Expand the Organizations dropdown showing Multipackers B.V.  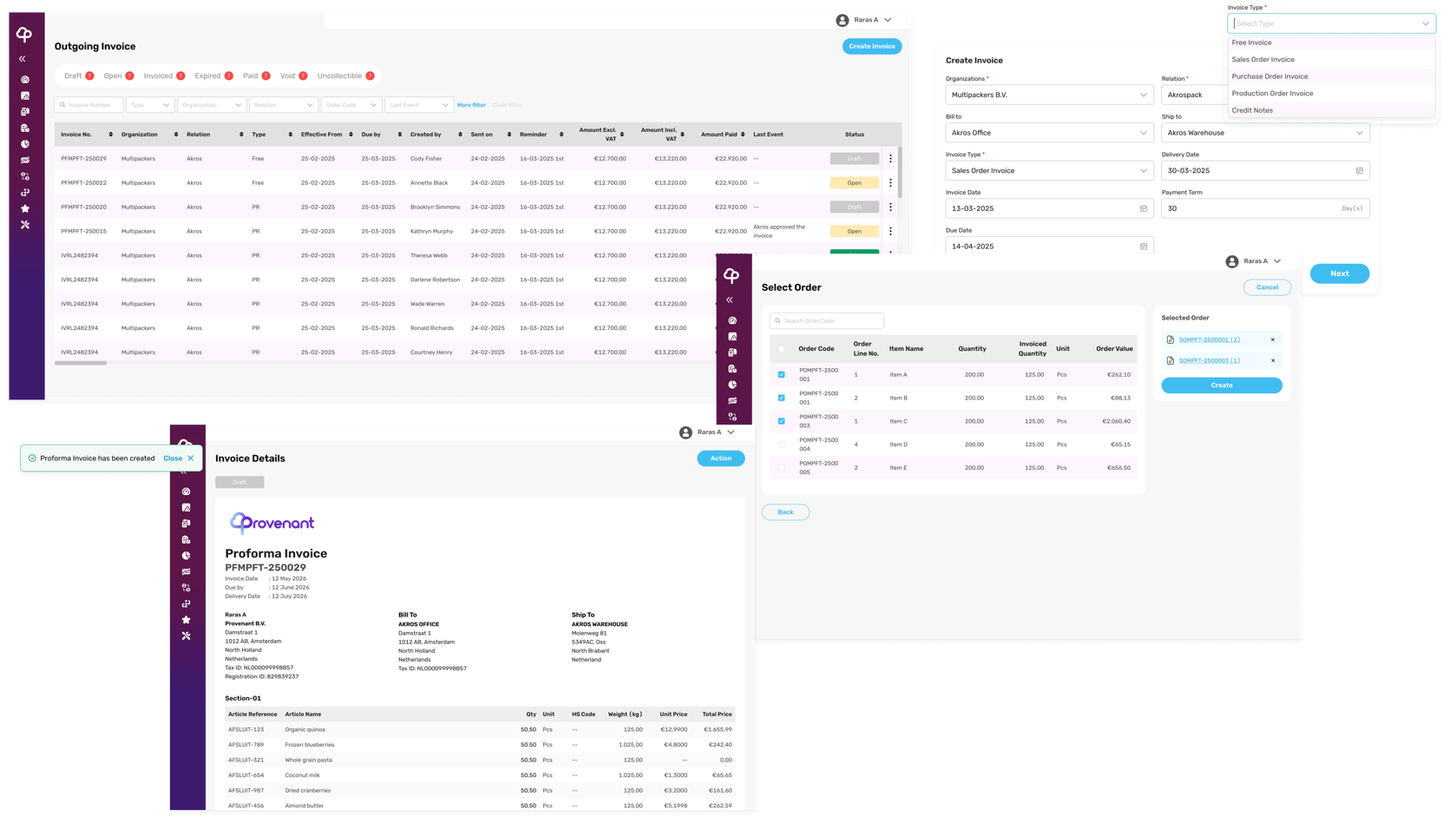click(x=1049, y=95)
